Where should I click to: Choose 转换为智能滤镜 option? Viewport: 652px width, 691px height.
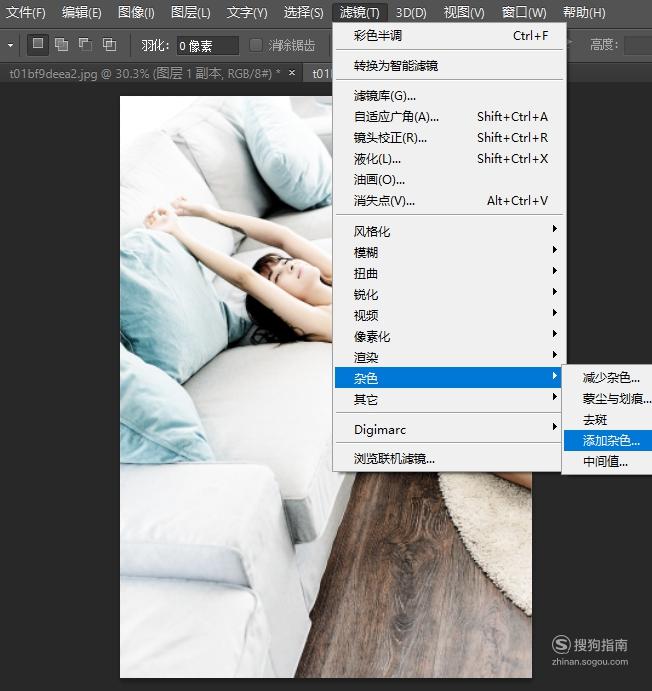coord(449,66)
